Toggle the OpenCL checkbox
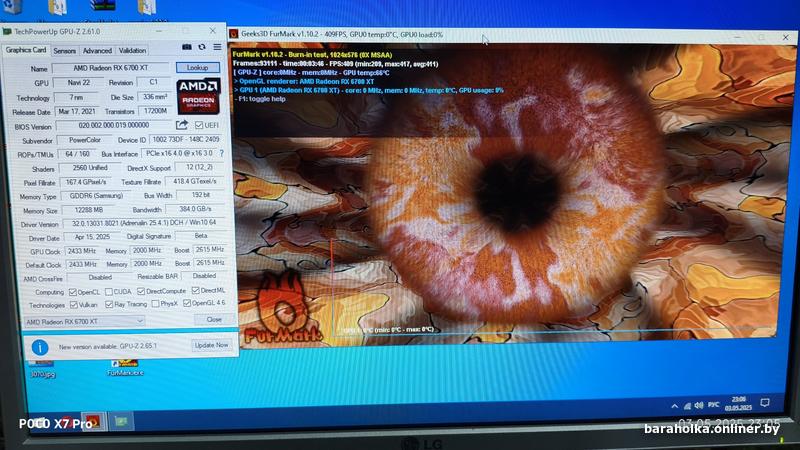 (x=72, y=292)
